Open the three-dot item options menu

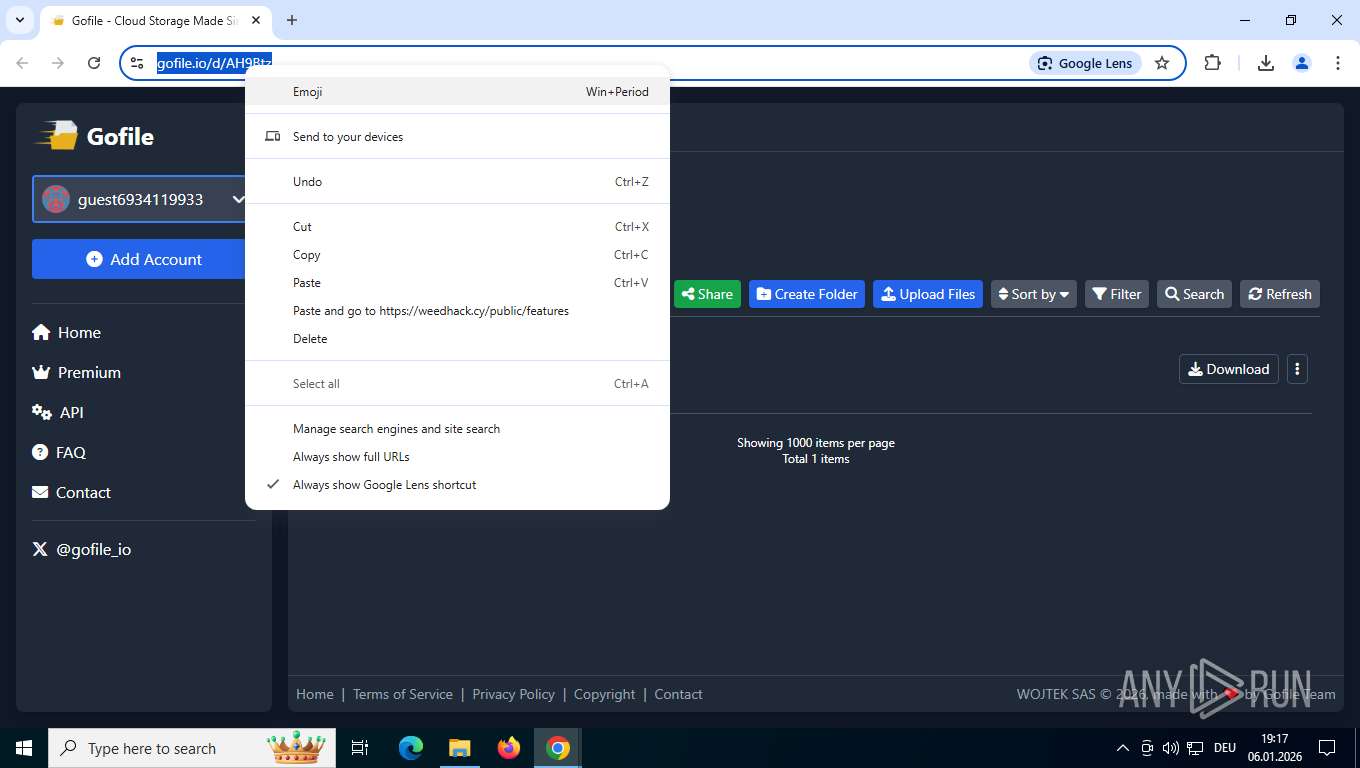pos(1297,369)
